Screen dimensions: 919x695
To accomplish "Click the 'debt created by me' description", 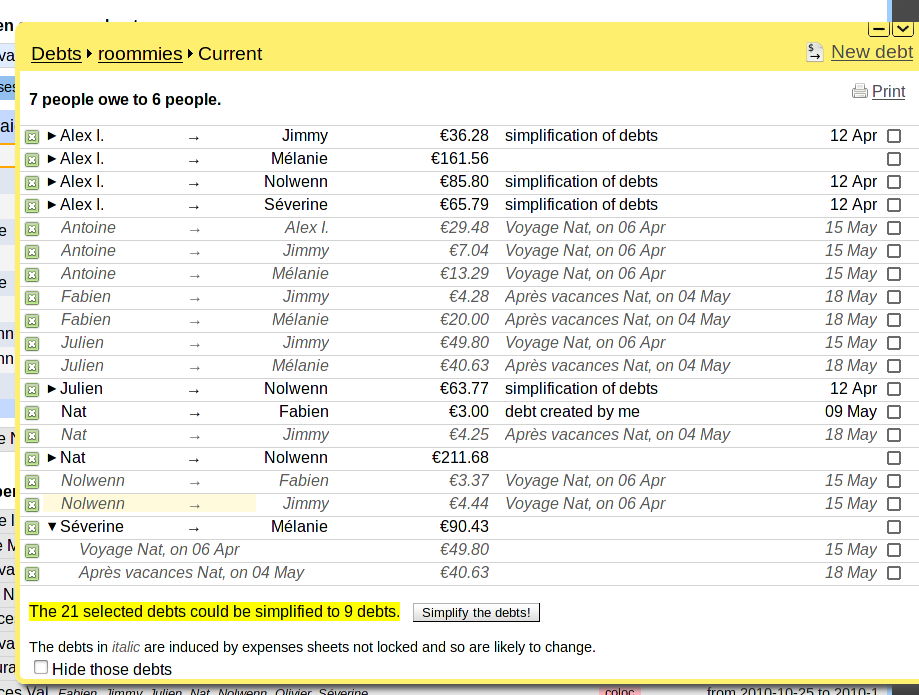I will point(572,411).
